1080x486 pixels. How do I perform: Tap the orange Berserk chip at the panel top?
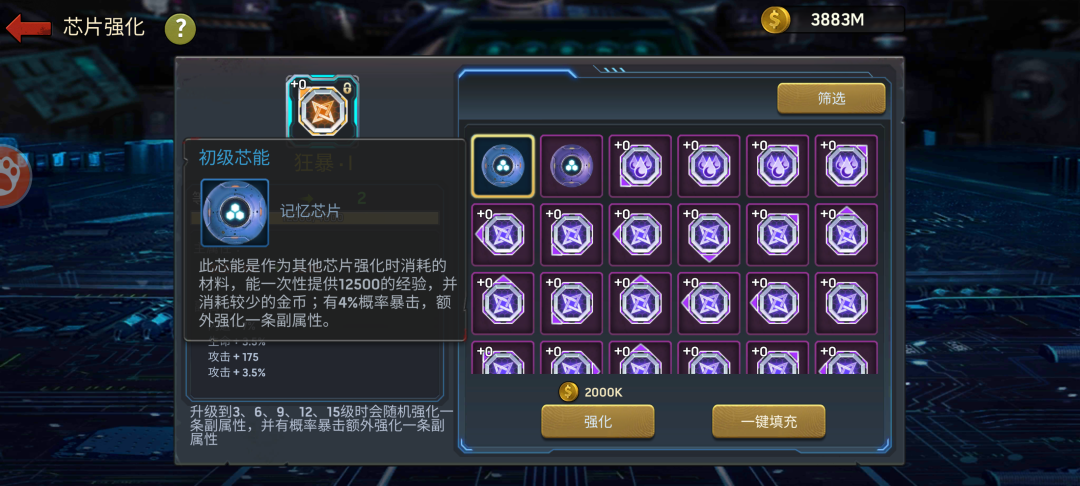coord(322,109)
